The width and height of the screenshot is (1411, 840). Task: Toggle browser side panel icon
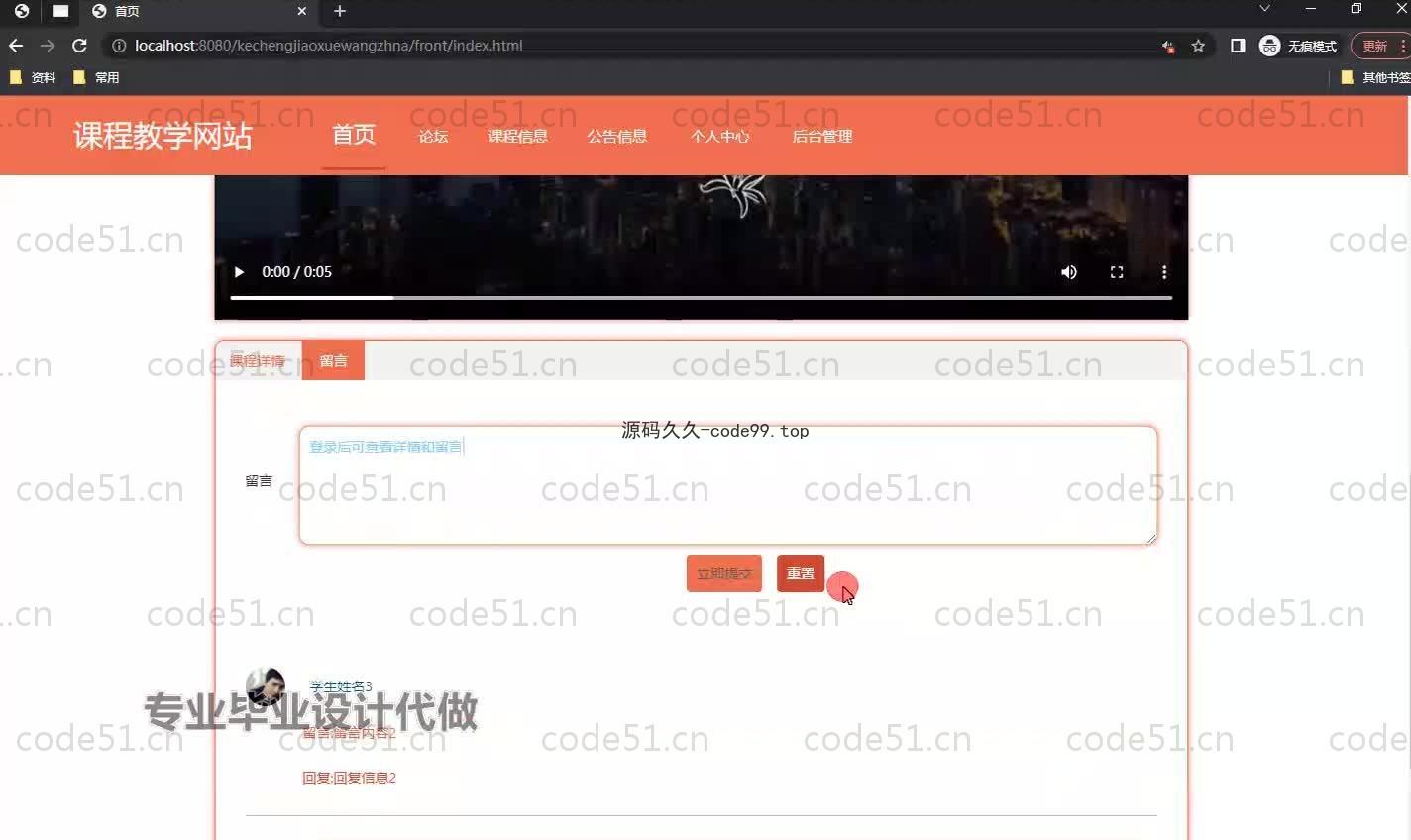coord(1238,46)
